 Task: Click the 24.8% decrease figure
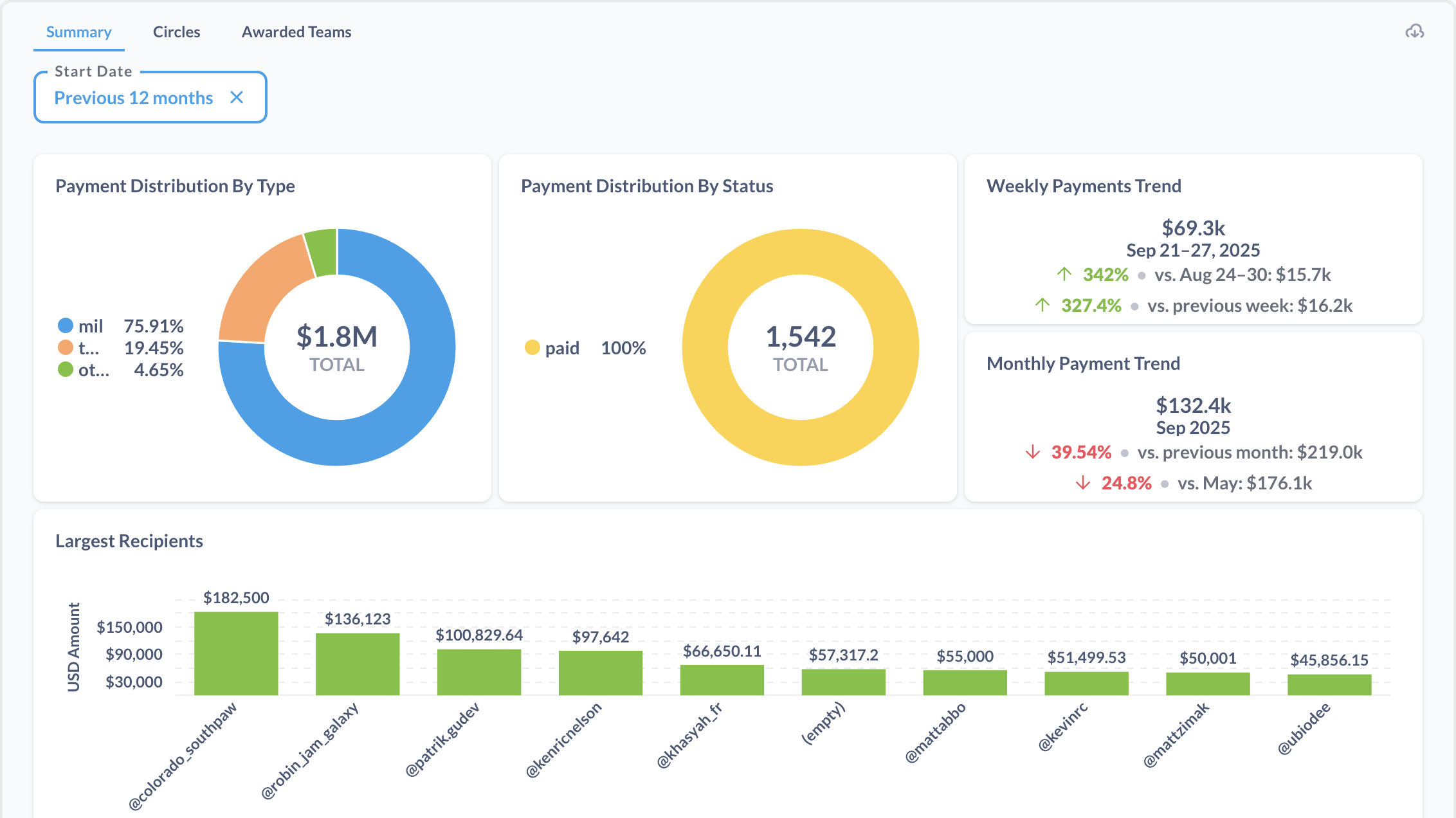click(1127, 483)
